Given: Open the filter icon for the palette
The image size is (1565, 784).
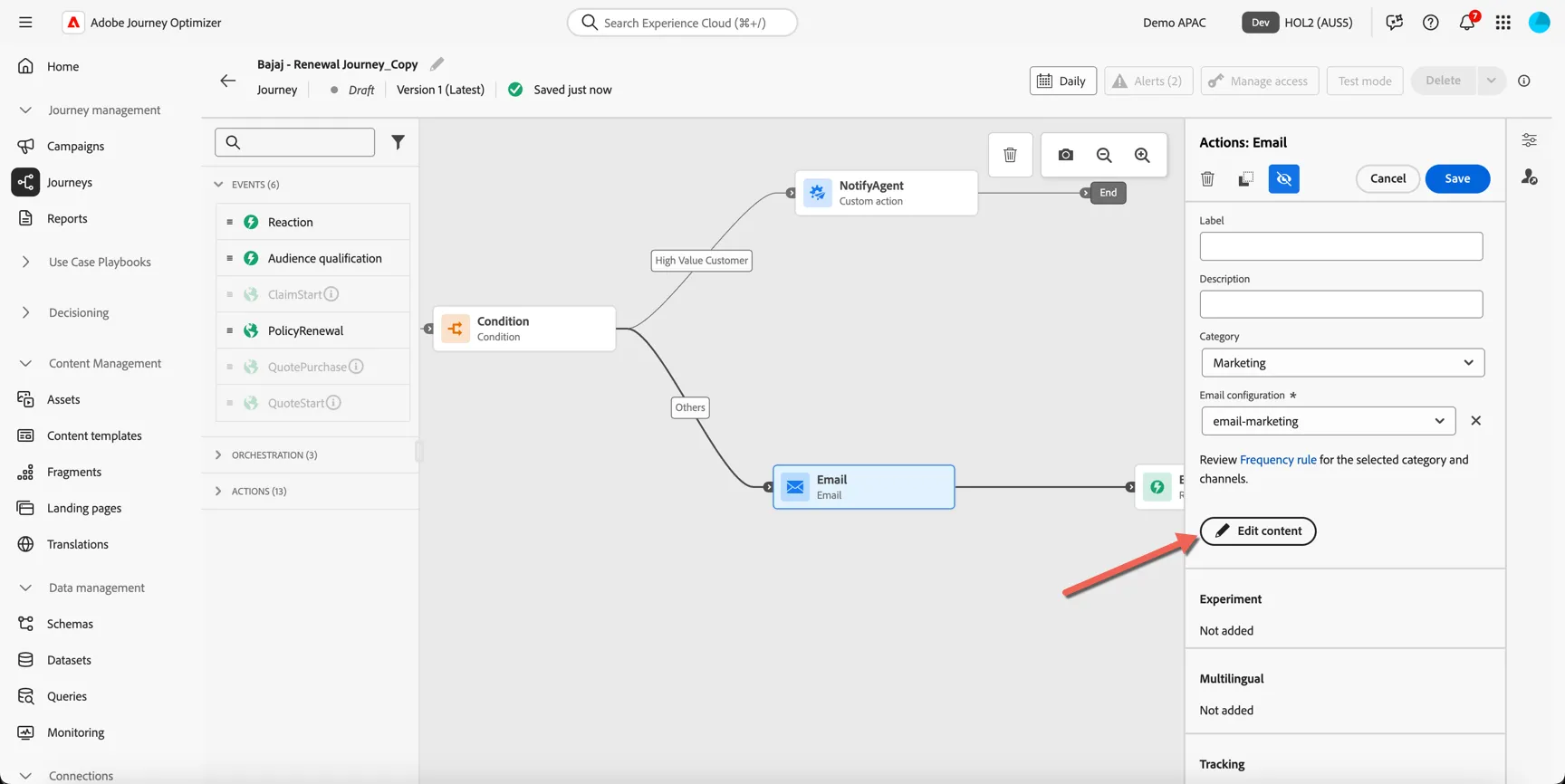Looking at the screenshot, I should 398,142.
